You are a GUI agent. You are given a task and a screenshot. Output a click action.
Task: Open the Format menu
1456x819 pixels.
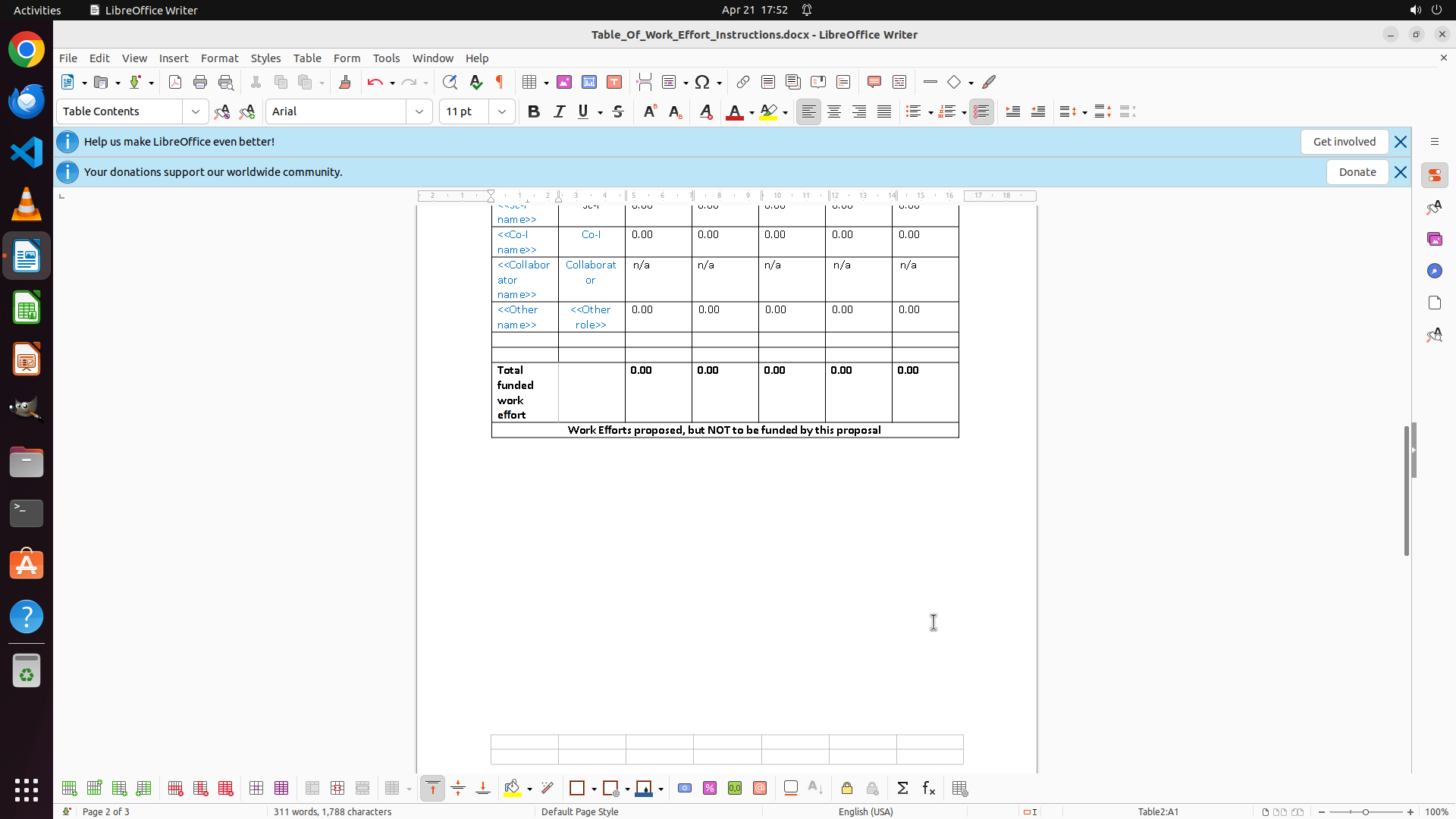click(219, 58)
